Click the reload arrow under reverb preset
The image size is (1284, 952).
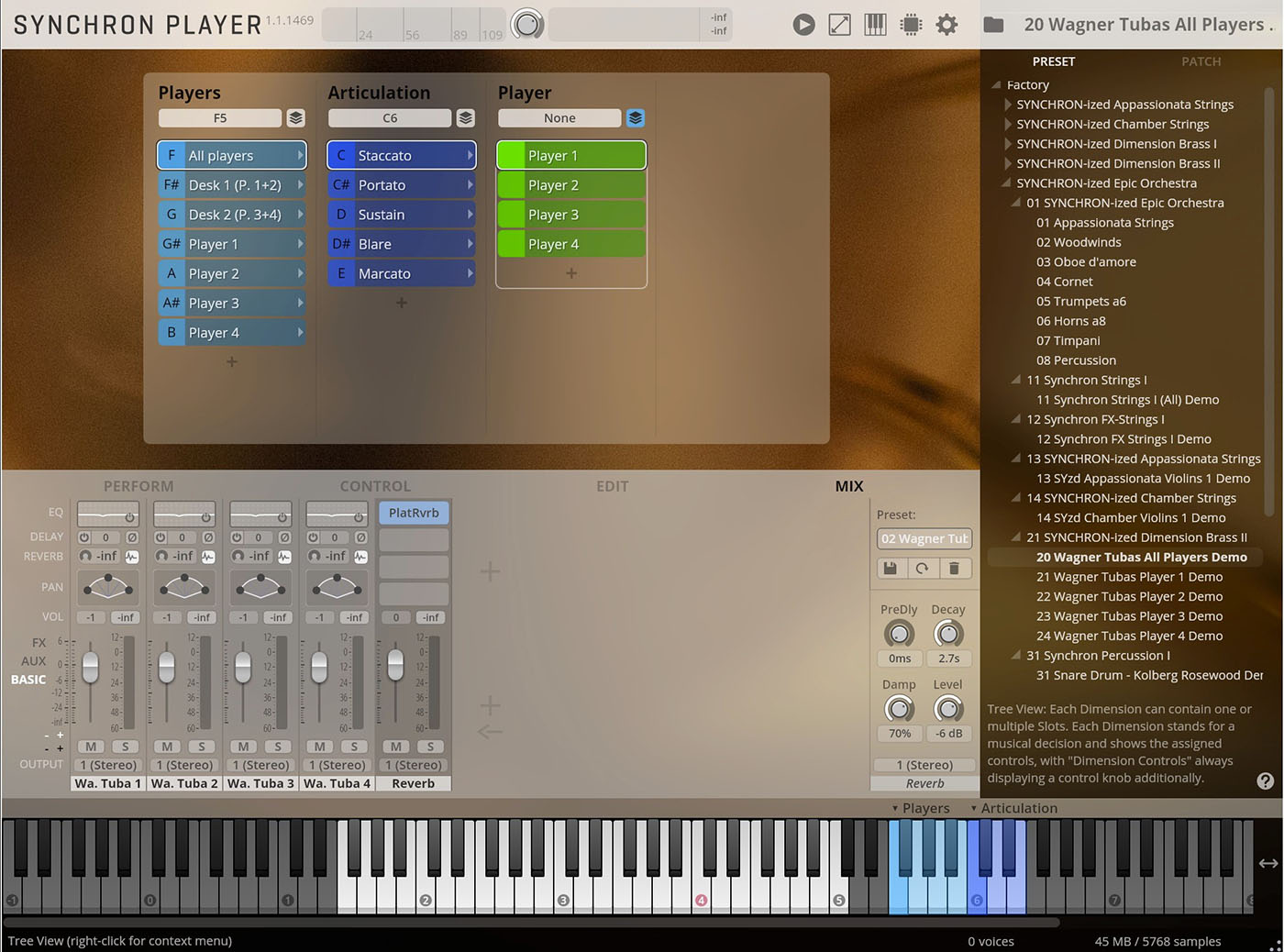coord(922,569)
